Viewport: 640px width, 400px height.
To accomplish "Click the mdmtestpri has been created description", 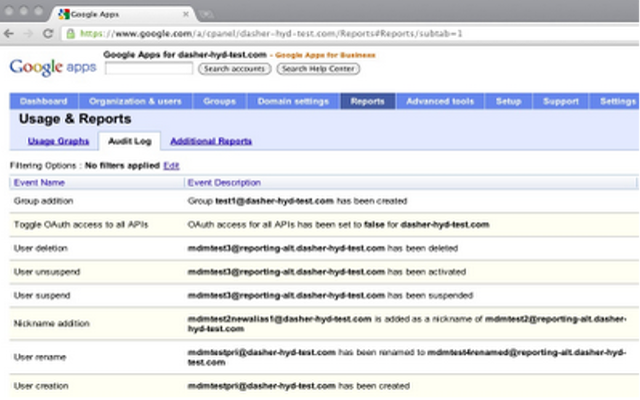I will click(x=298, y=386).
